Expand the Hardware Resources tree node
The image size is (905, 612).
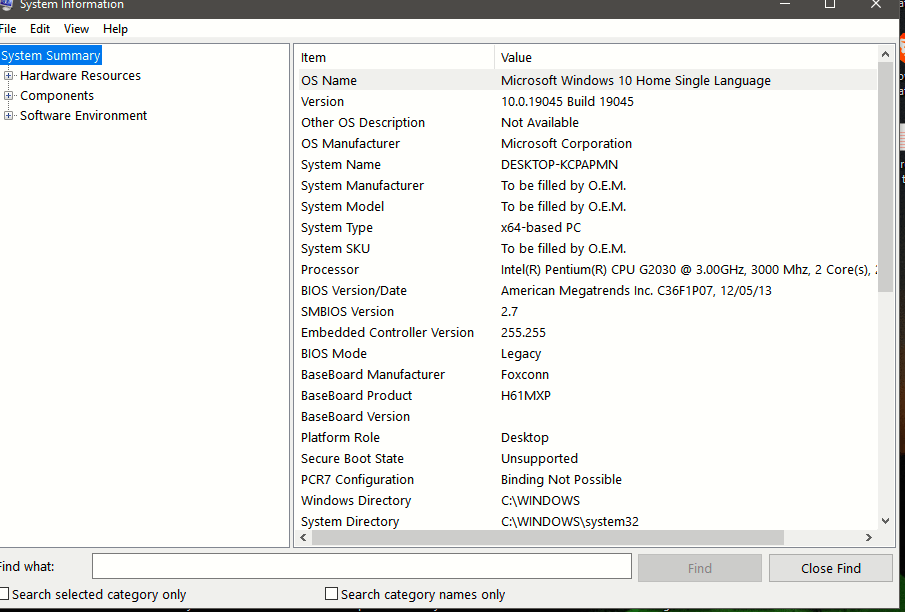[8, 76]
